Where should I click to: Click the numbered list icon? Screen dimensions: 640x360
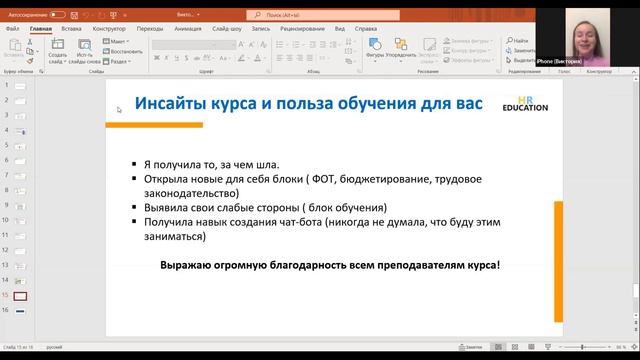[296, 44]
